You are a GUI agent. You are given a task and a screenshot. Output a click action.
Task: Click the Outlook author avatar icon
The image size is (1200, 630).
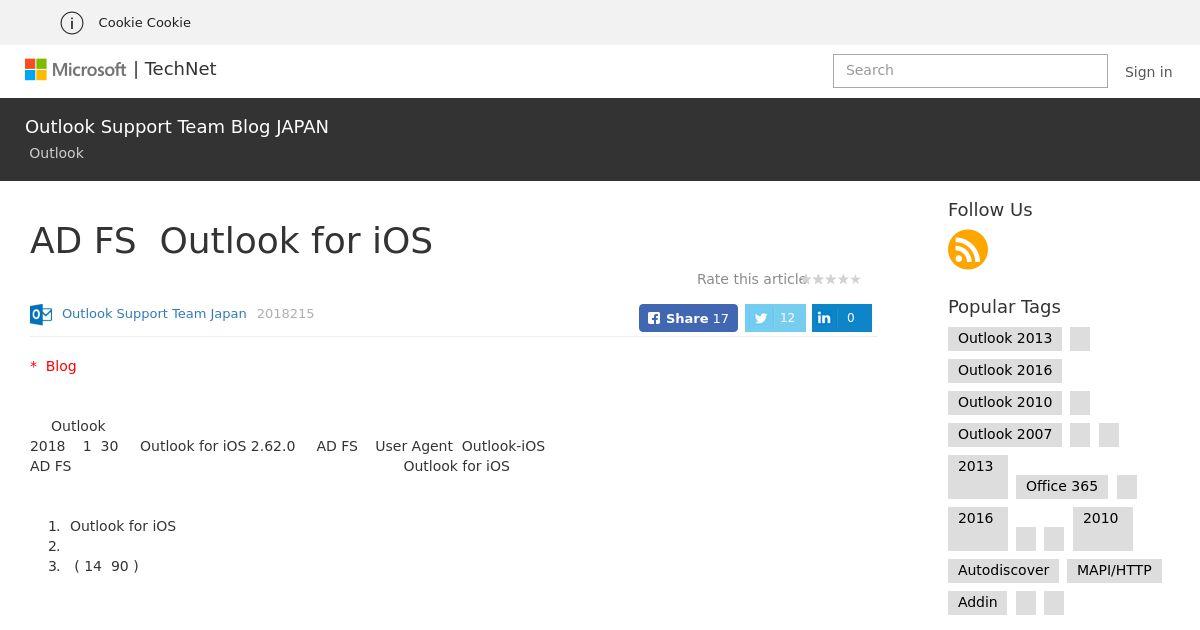tap(41, 314)
